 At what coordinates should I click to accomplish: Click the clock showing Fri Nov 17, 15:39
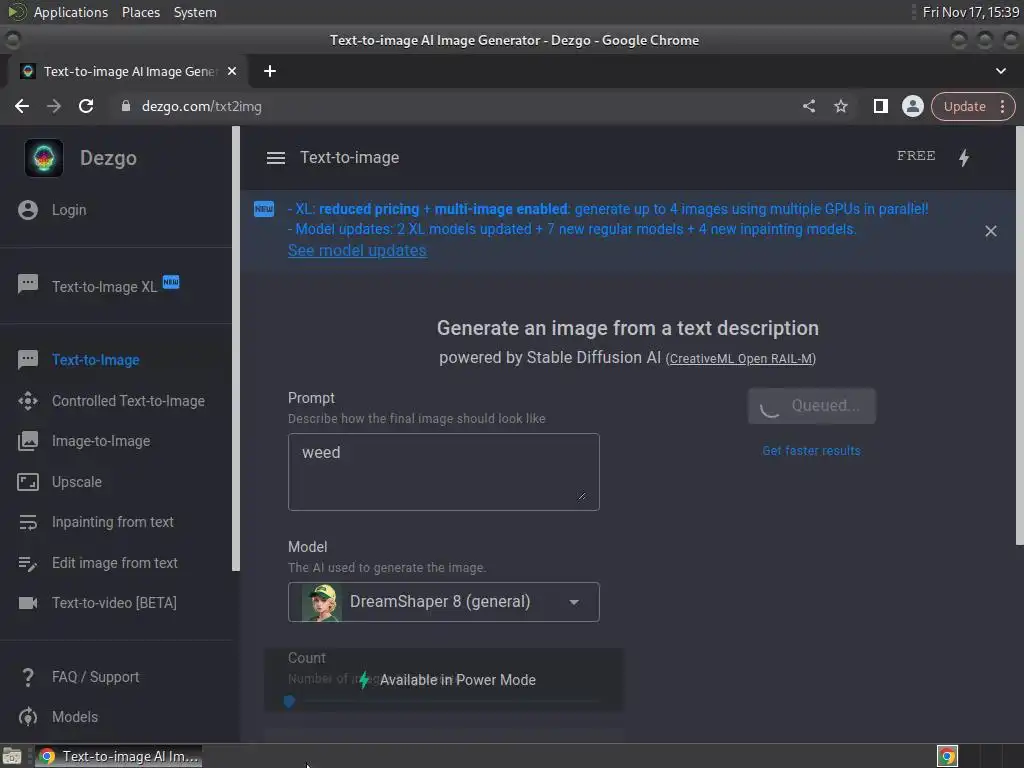(x=970, y=12)
